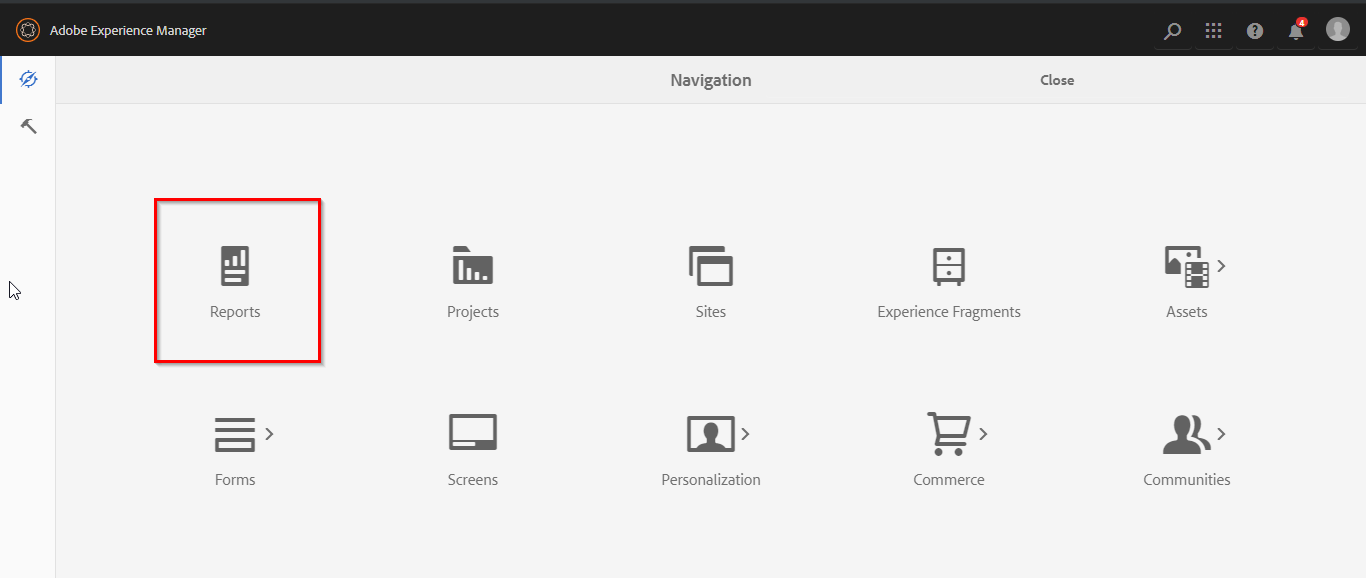Select the Navigation compass rail icon

point(28,79)
